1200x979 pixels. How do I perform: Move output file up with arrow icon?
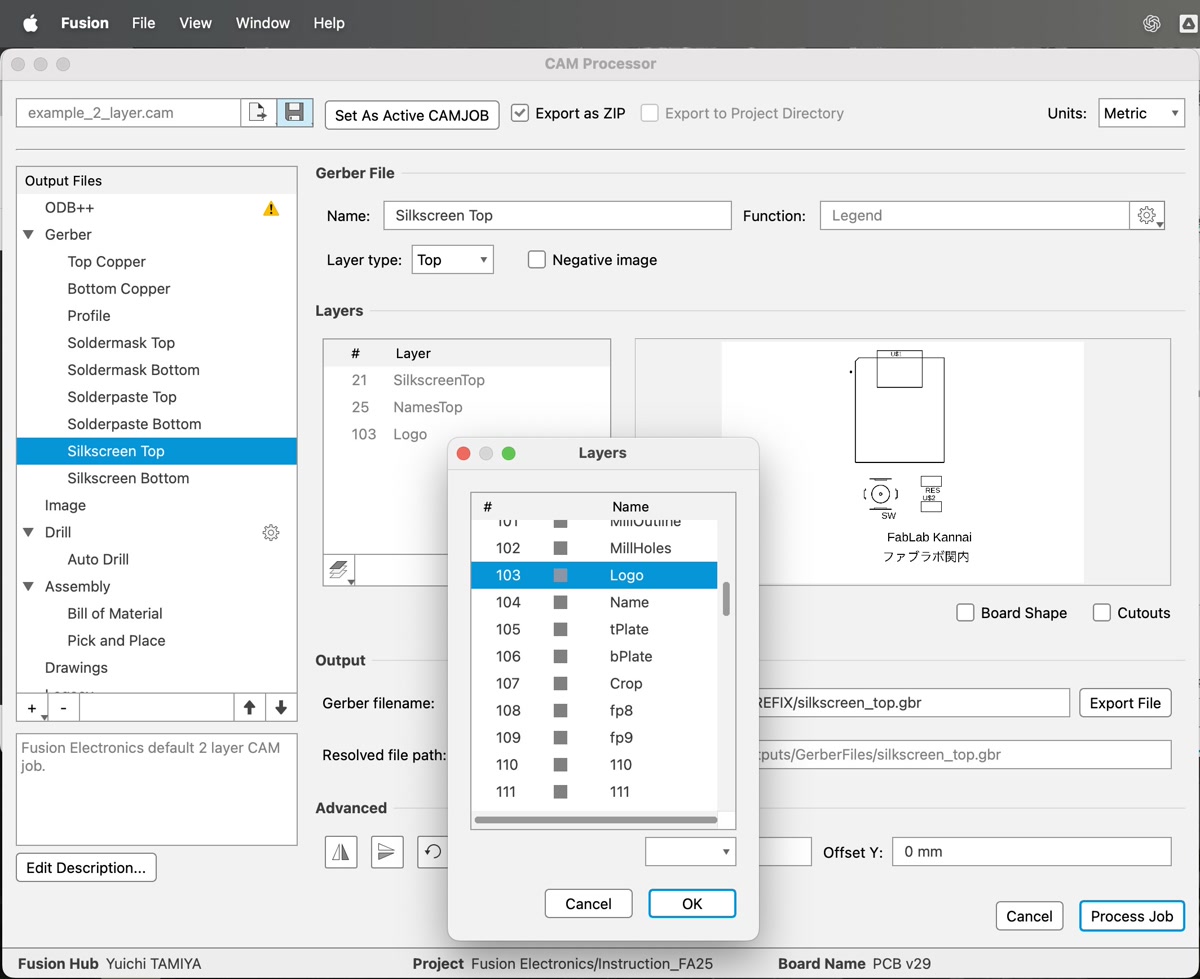click(250, 708)
